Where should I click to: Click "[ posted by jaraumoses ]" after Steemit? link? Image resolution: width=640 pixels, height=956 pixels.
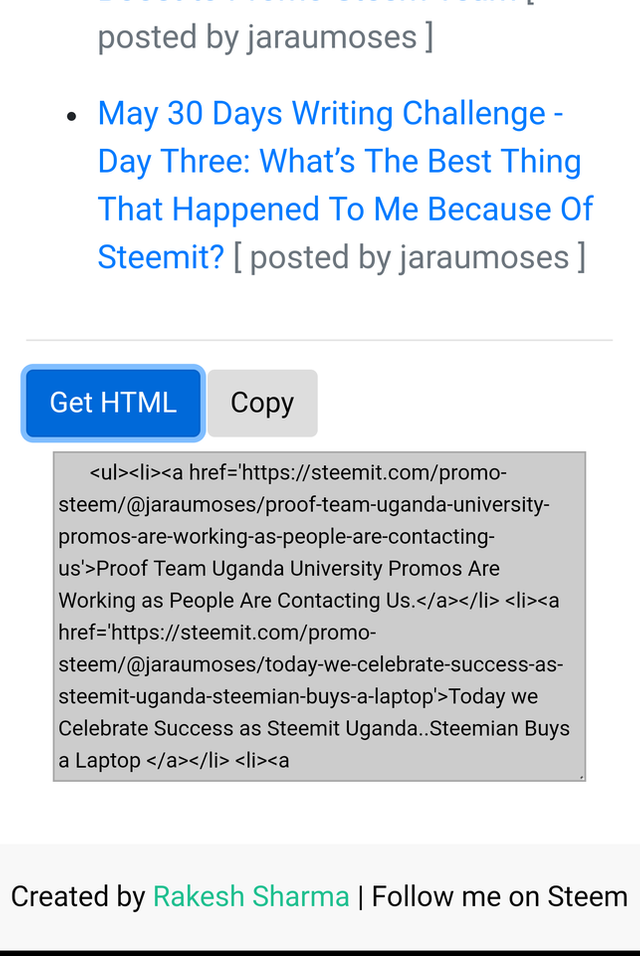tap(409, 258)
